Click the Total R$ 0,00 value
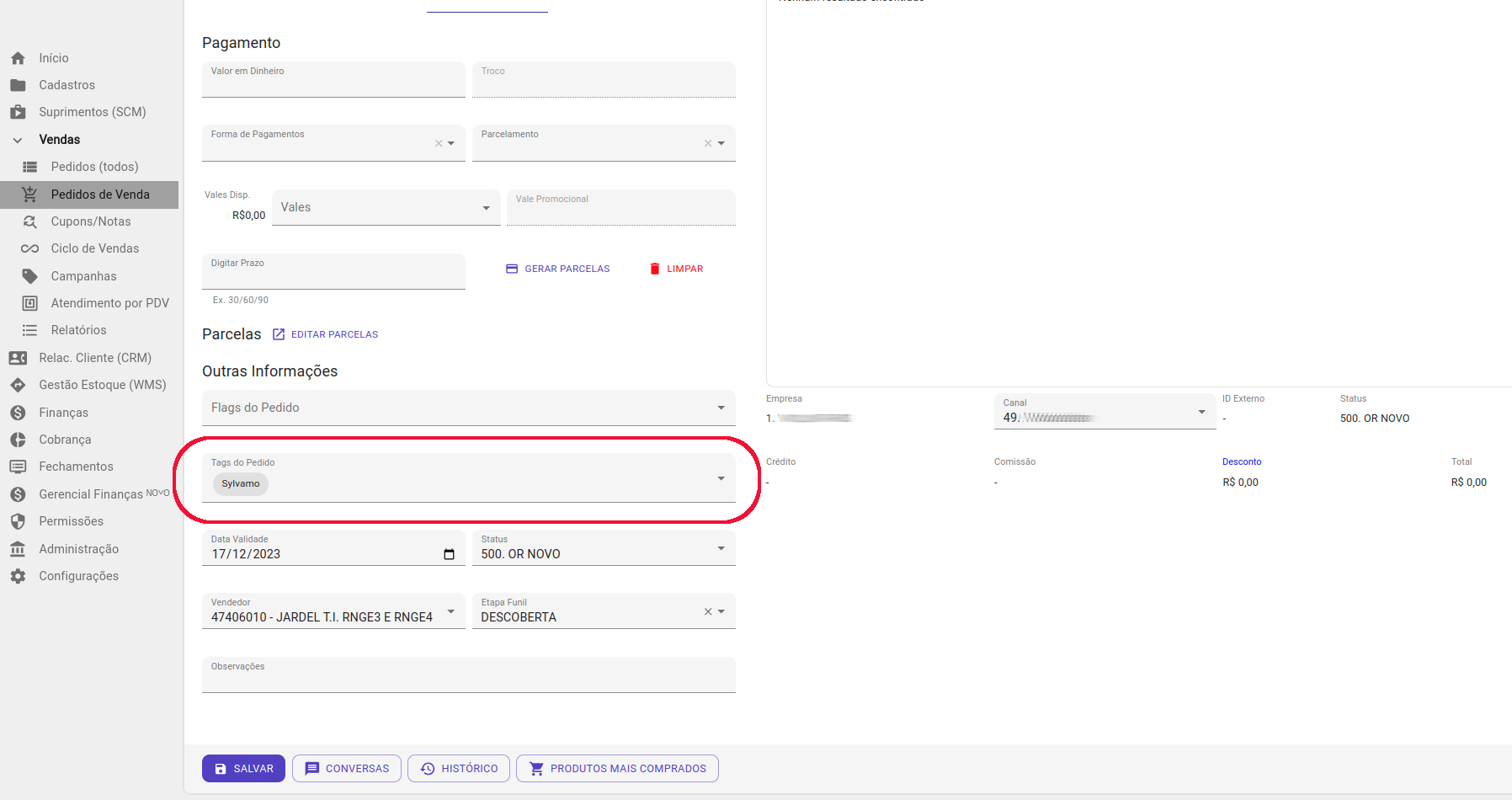This screenshot has width=1512, height=800. pos(1469,483)
